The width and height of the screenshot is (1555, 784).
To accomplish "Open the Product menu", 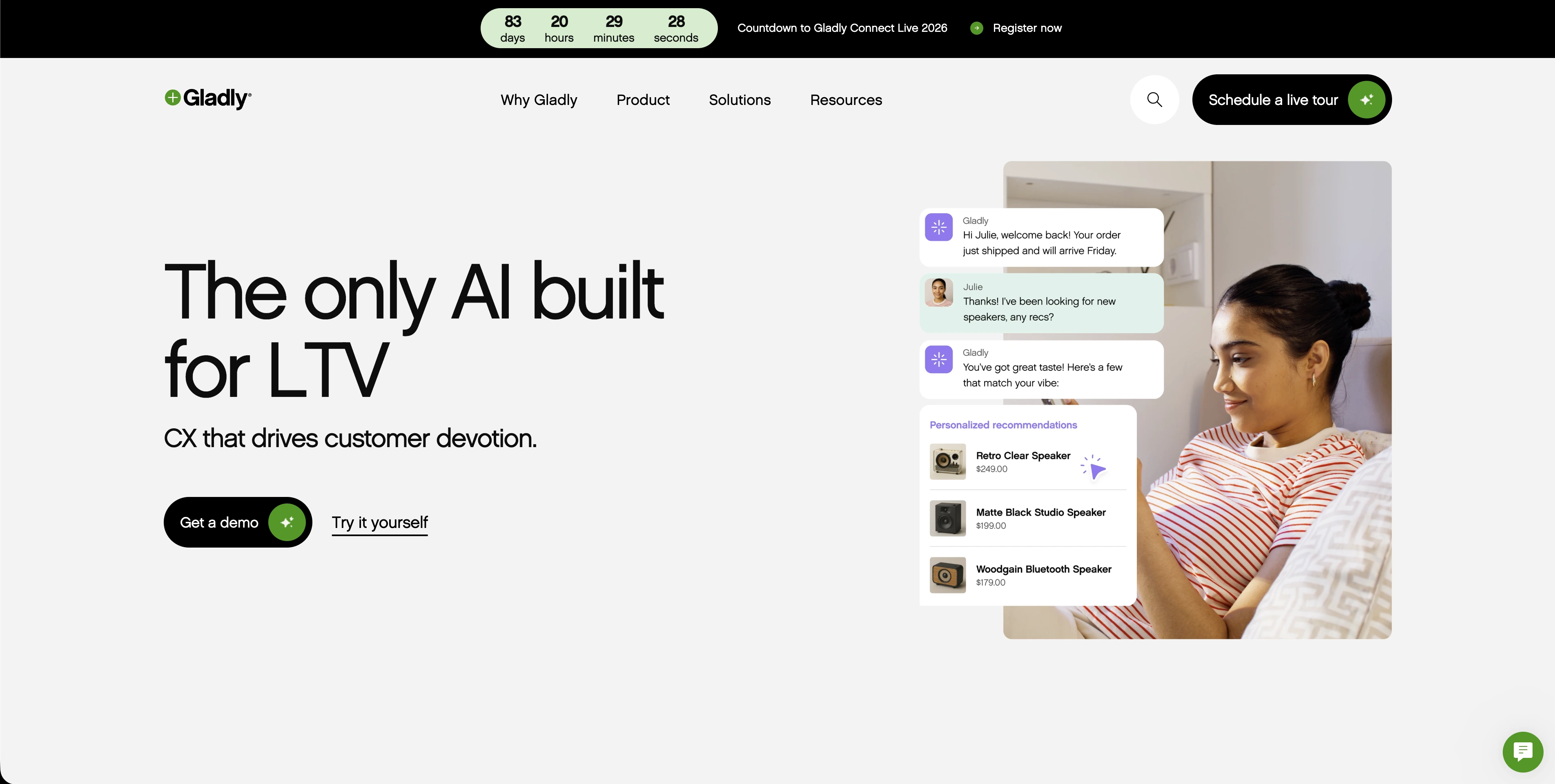I will pyautogui.click(x=643, y=100).
